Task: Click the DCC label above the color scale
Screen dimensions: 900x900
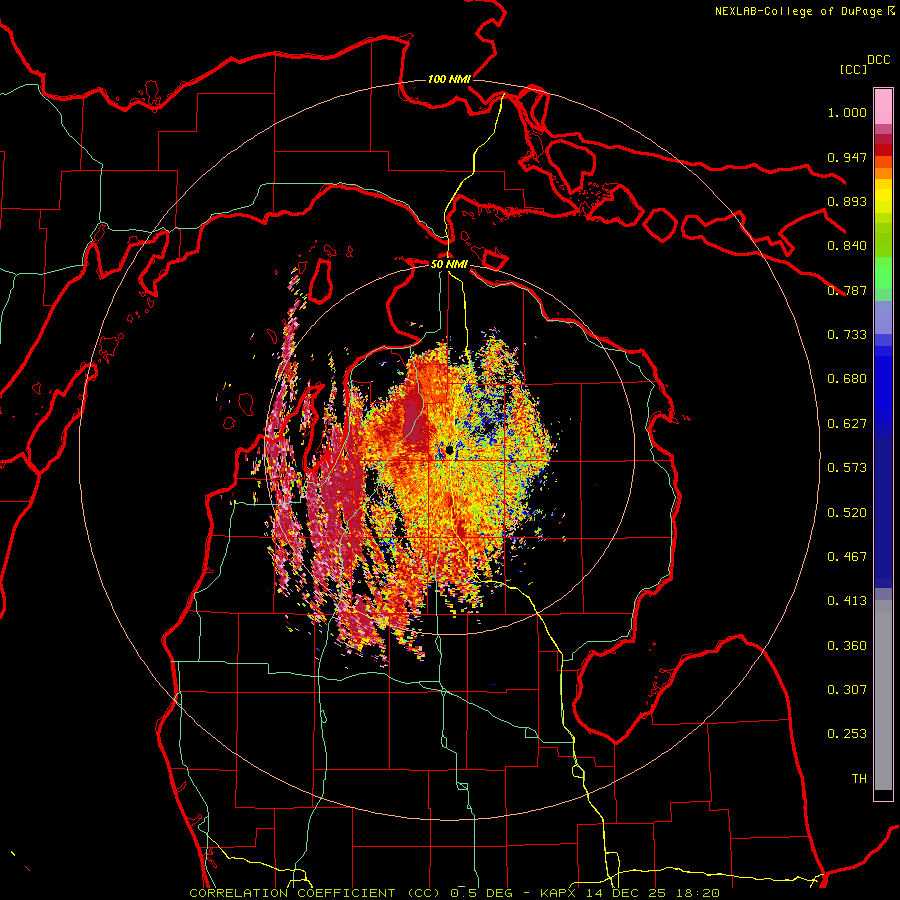Action: point(878,60)
